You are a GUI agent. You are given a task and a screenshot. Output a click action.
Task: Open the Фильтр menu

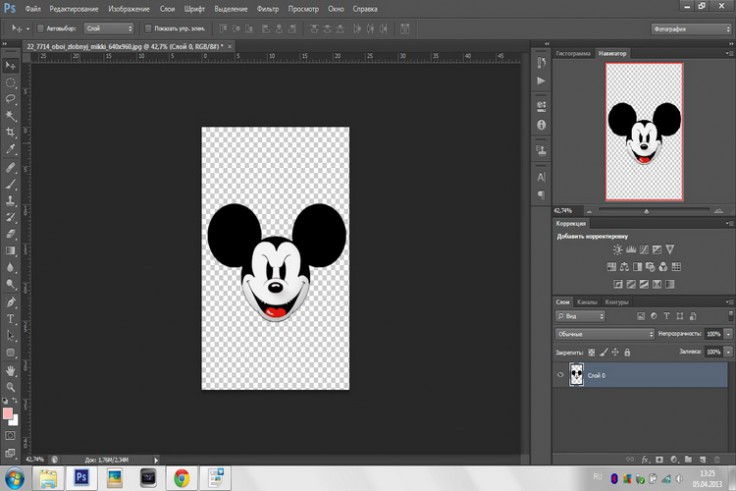(267, 8)
